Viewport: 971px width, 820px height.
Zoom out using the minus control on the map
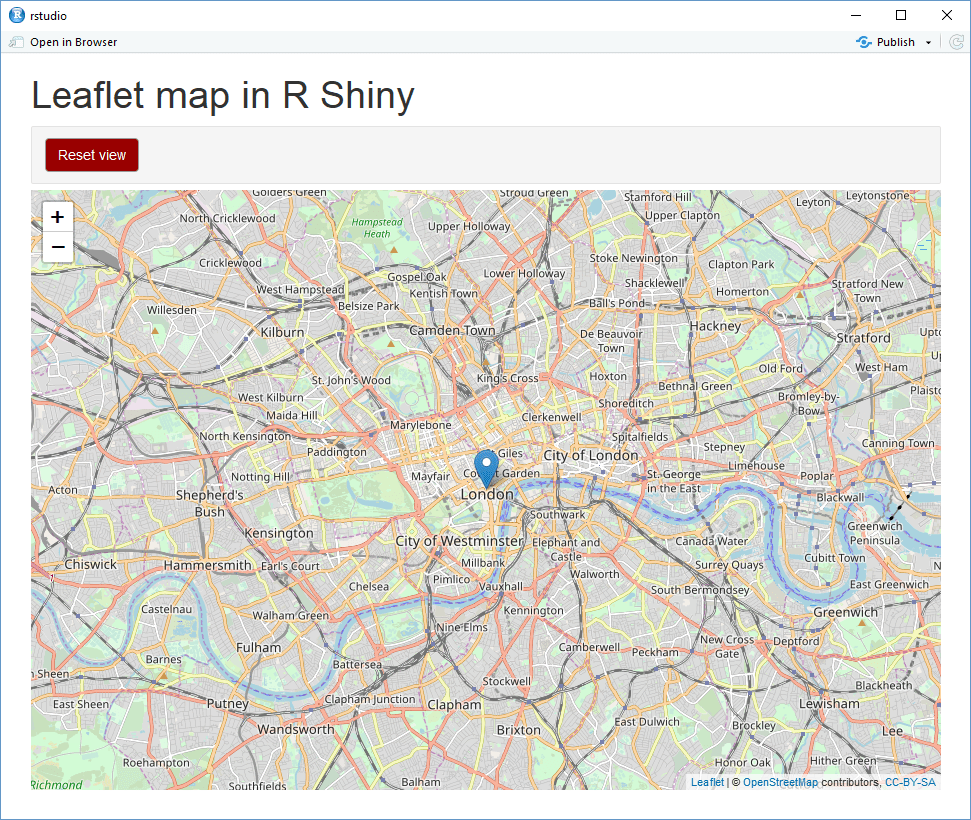(x=57, y=246)
